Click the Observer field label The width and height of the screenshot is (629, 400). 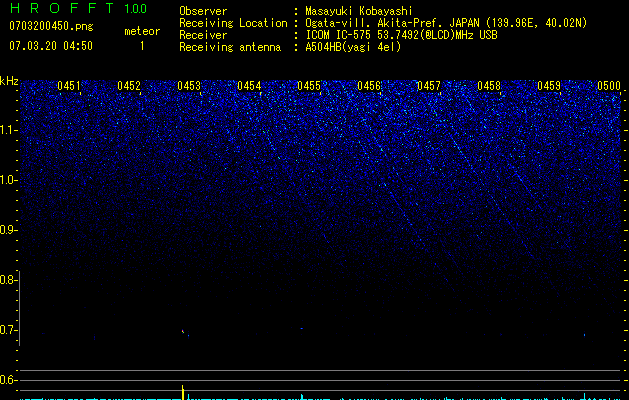(x=203, y=11)
